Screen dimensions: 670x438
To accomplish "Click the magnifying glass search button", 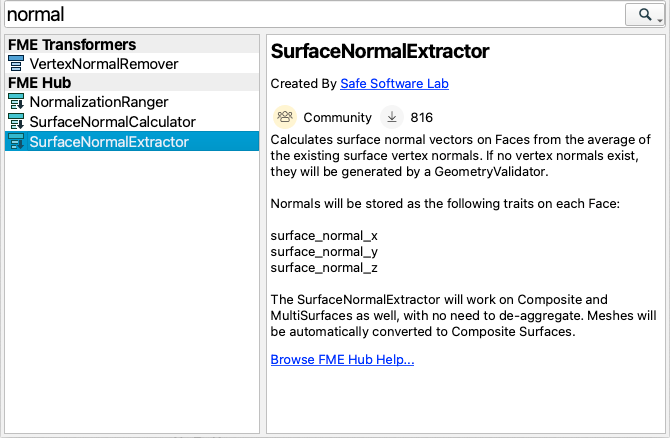I will tap(644, 15).
